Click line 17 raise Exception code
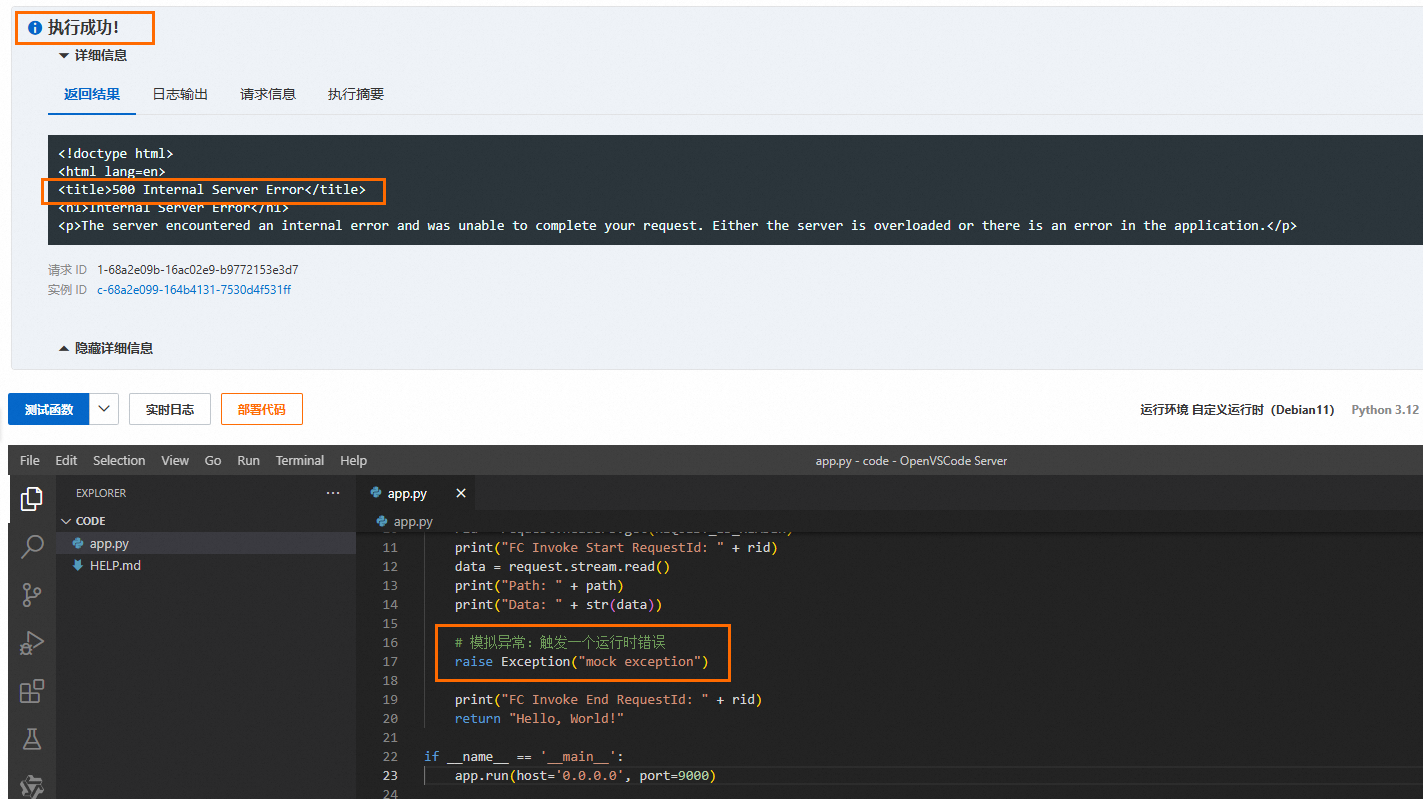The image size is (1423, 799). (x=581, y=661)
